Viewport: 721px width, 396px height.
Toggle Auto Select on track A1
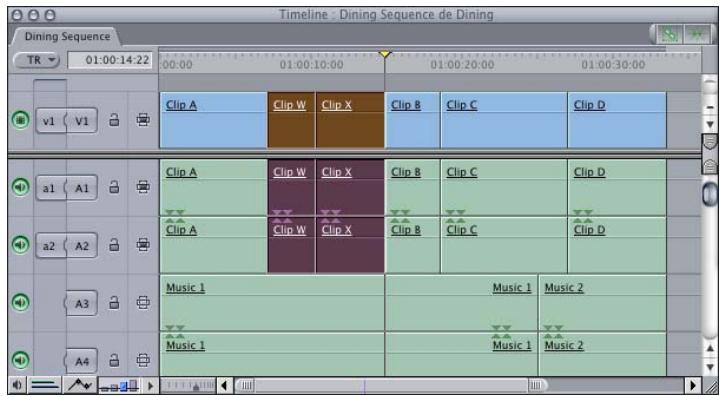[143, 187]
